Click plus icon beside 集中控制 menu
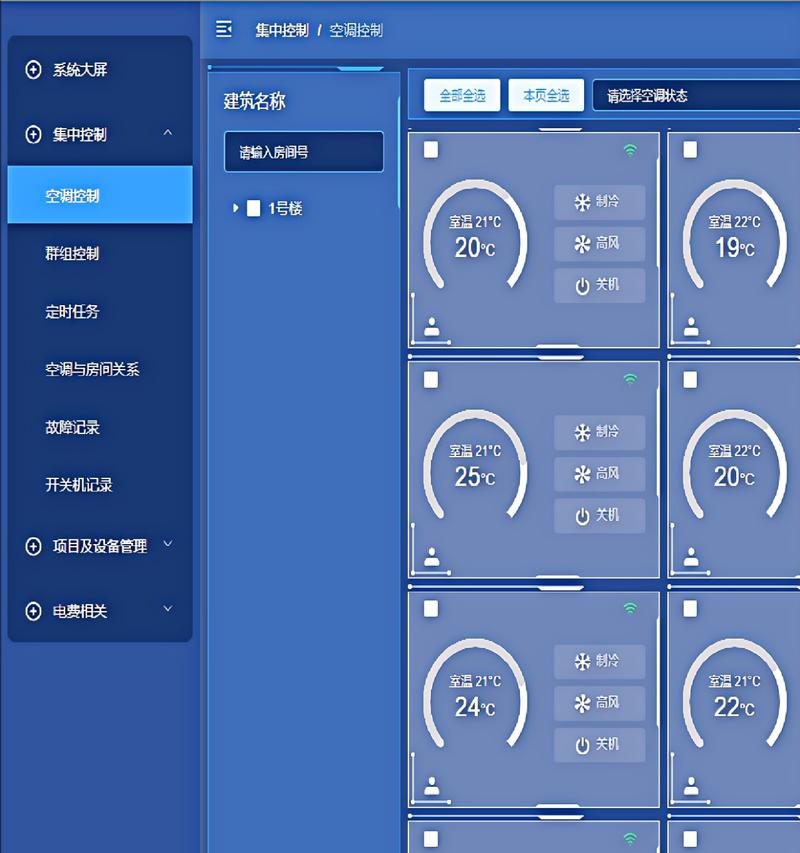The width and height of the screenshot is (800, 853). pos(33,134)
